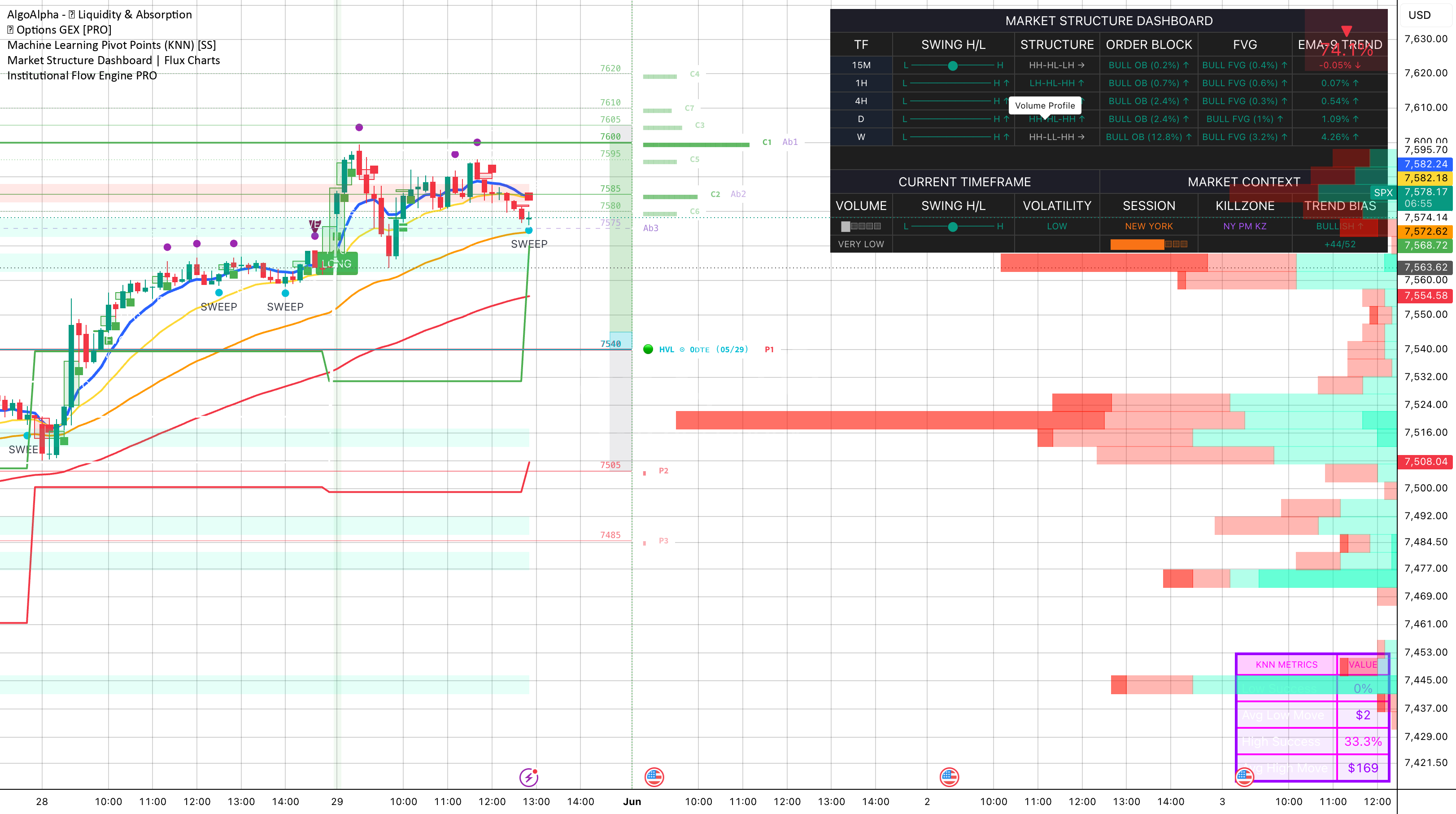This screenshot has width=1456, height=814.
Task: Click the D row EMA trend 1.09% value
Action: pyautogui.click(x=1339, y=119)
